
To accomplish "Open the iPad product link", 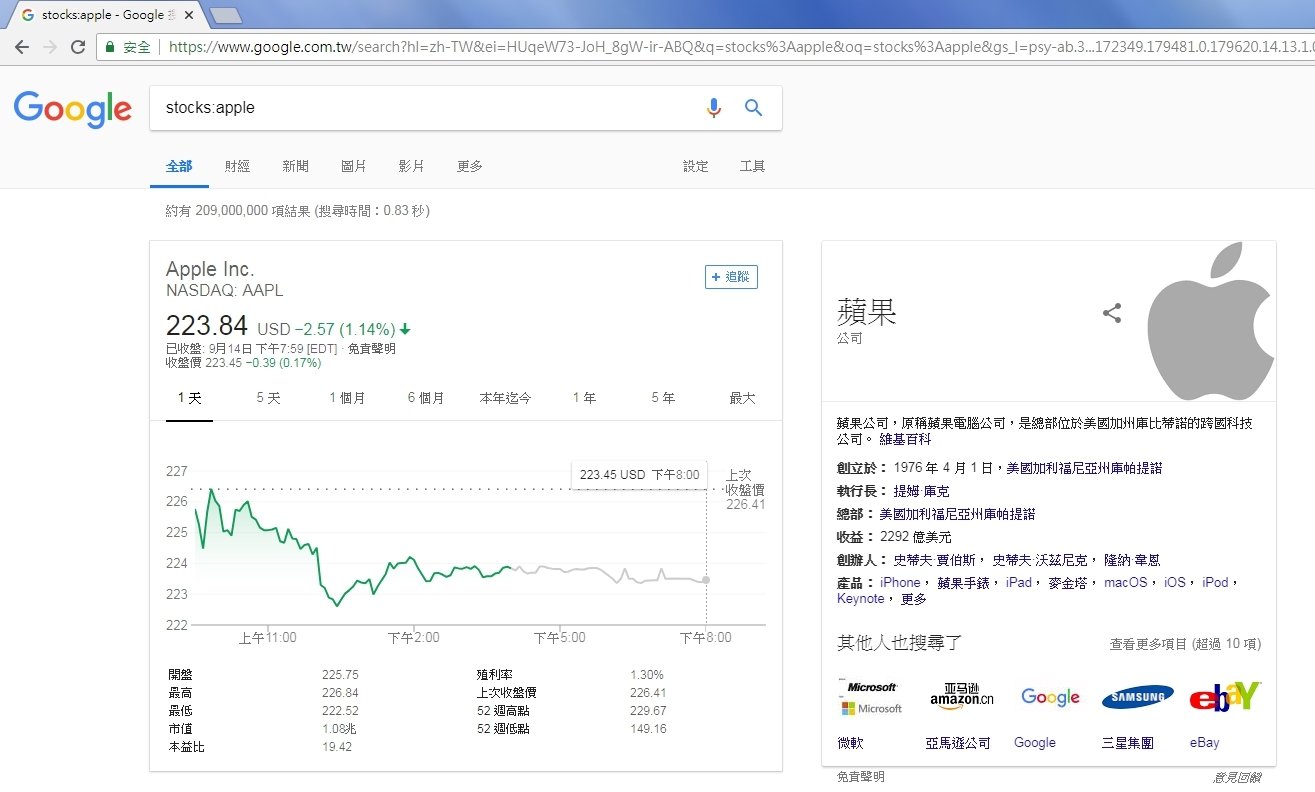I will 1018,582.
